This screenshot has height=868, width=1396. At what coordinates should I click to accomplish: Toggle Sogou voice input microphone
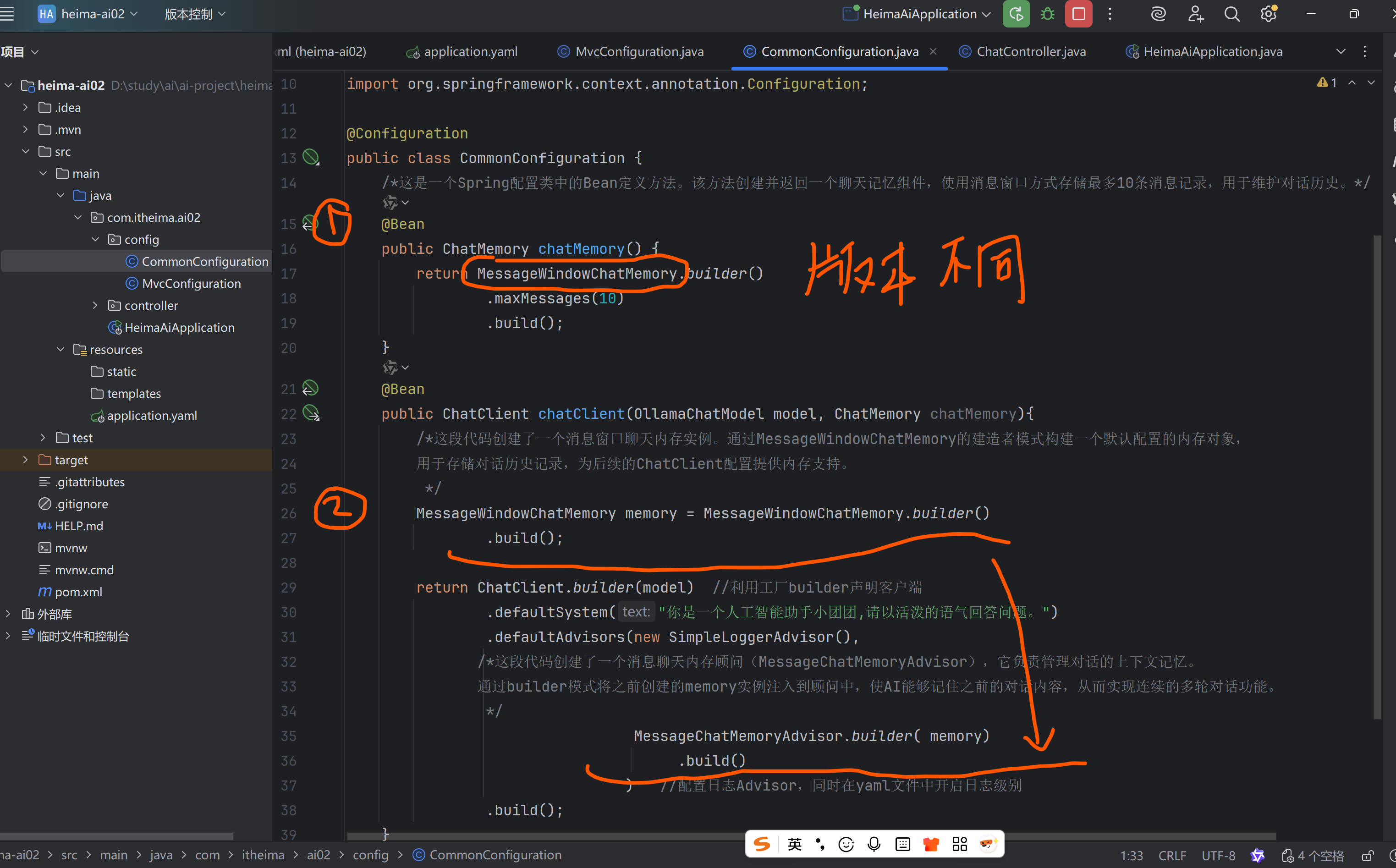(874, 844)
